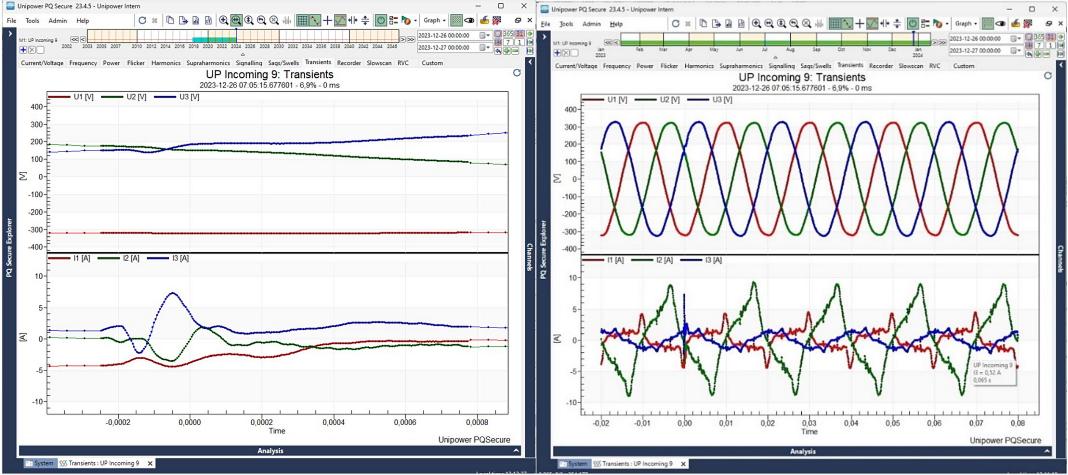The image size is (1068, 475).
Task: Click the crosshair cursor tool in left toolbar
Action: [328, 20]
